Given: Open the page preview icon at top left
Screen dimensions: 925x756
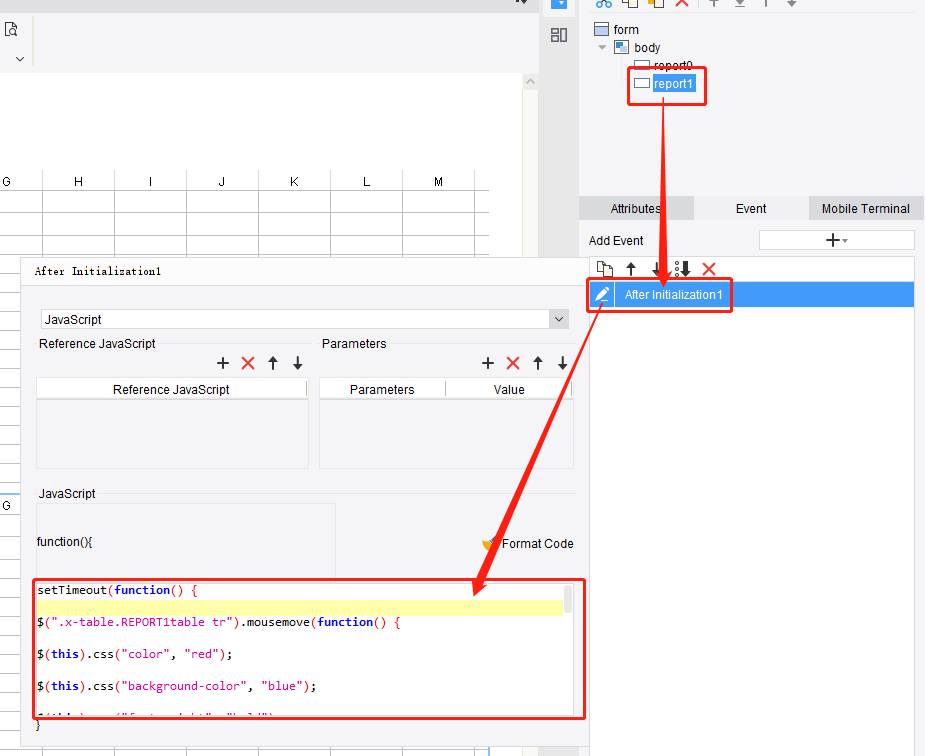Looking at the screenshot, I should pos(11,28).
